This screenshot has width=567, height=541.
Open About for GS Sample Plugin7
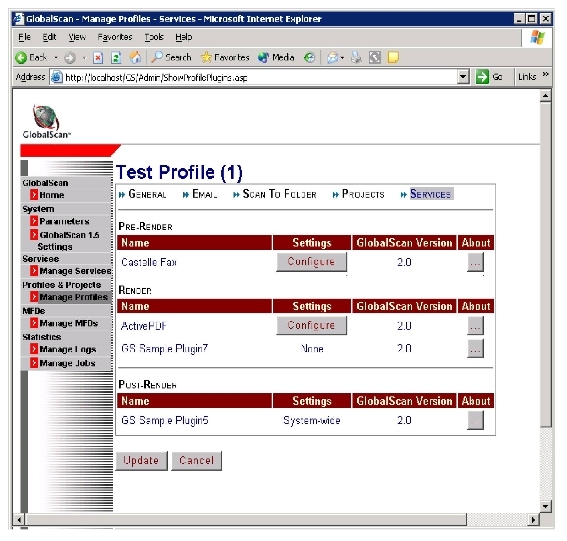475,349
